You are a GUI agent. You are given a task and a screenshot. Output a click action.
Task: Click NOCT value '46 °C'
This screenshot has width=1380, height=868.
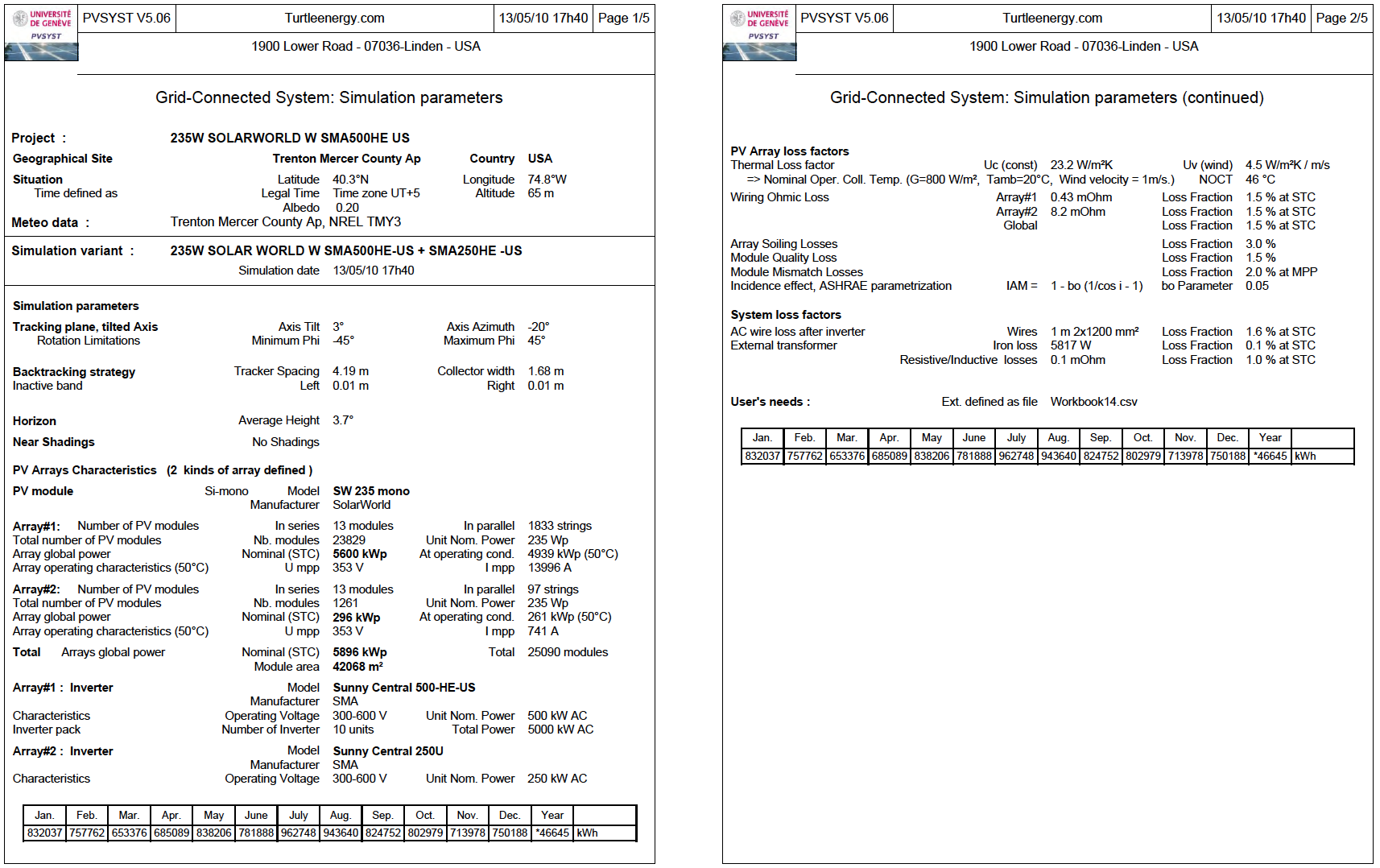coord(1260,180)
